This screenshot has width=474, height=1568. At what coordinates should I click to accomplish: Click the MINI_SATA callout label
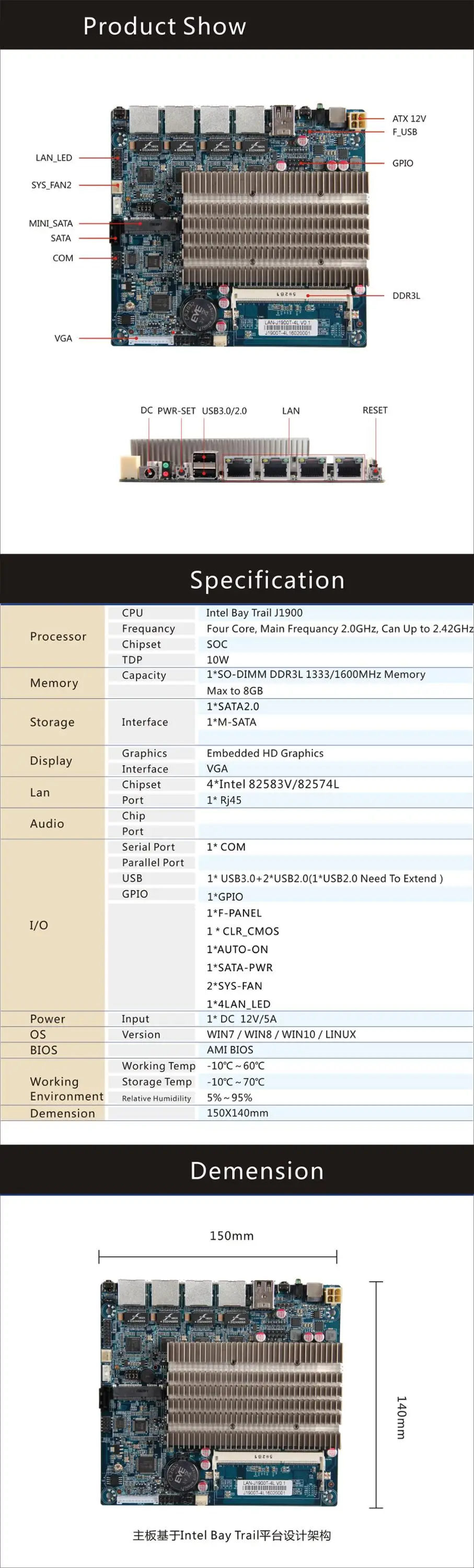(51, 223)
